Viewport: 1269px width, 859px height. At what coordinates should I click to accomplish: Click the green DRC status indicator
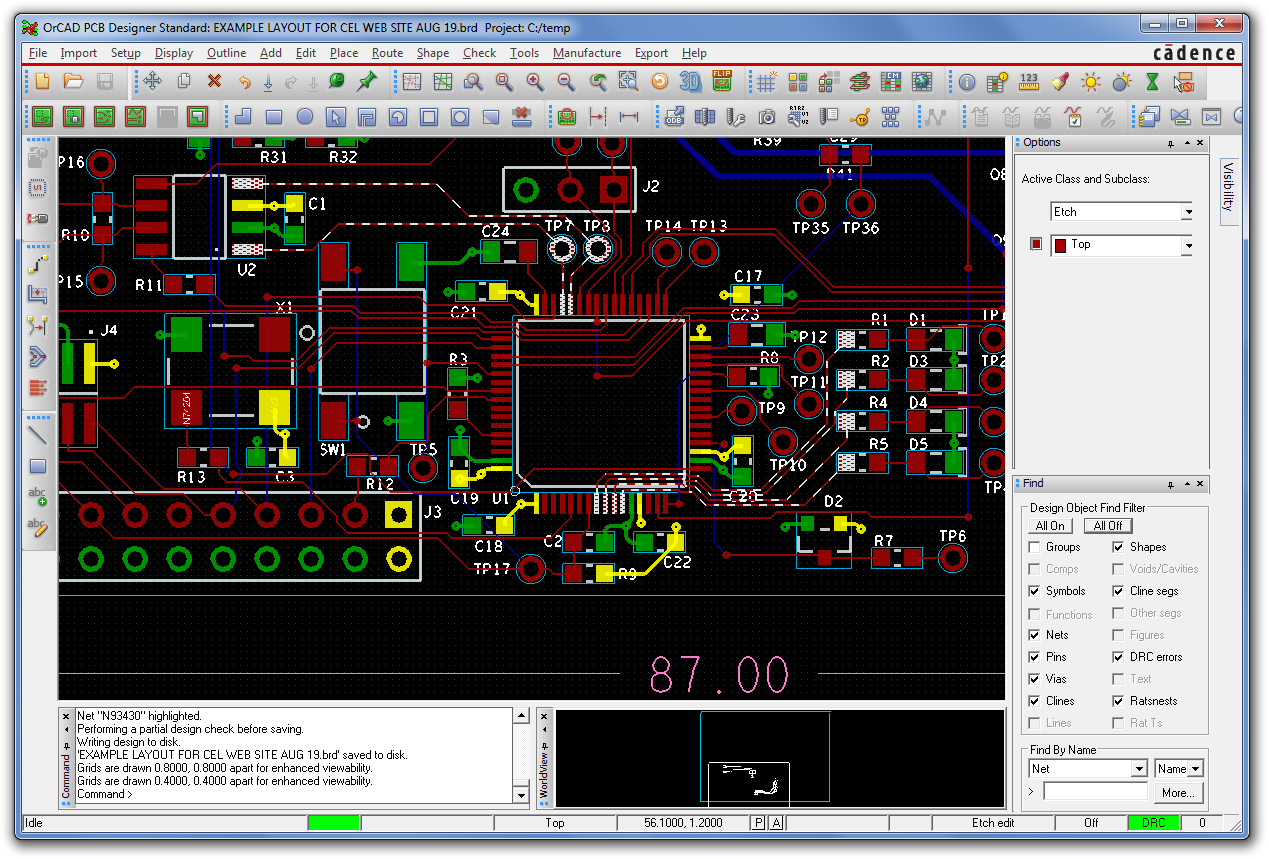pyautogui.click(x=1153, y=823)
